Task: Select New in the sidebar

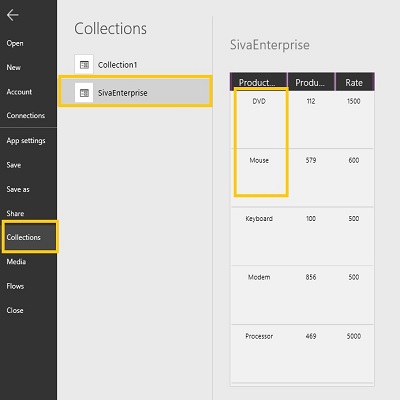Action: pos(14,67)
